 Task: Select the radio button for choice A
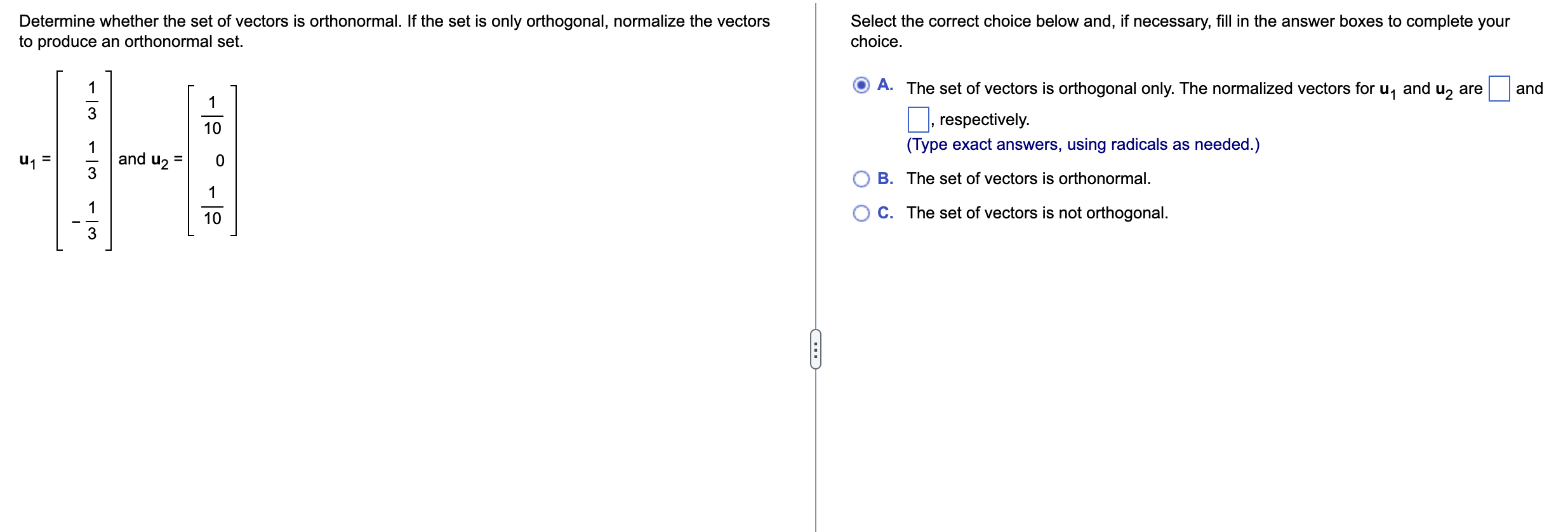coord(861,85)
